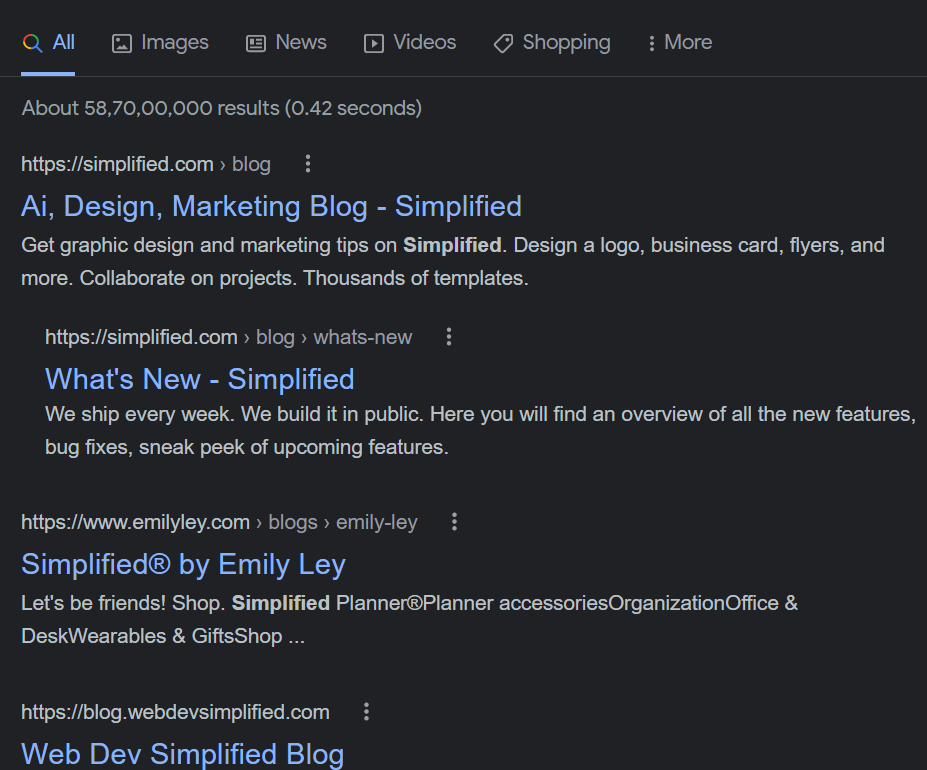927x770 pixels.
Task: Switch to the Shopping tab
Action: pyautogui.click(x=552, y=43)
